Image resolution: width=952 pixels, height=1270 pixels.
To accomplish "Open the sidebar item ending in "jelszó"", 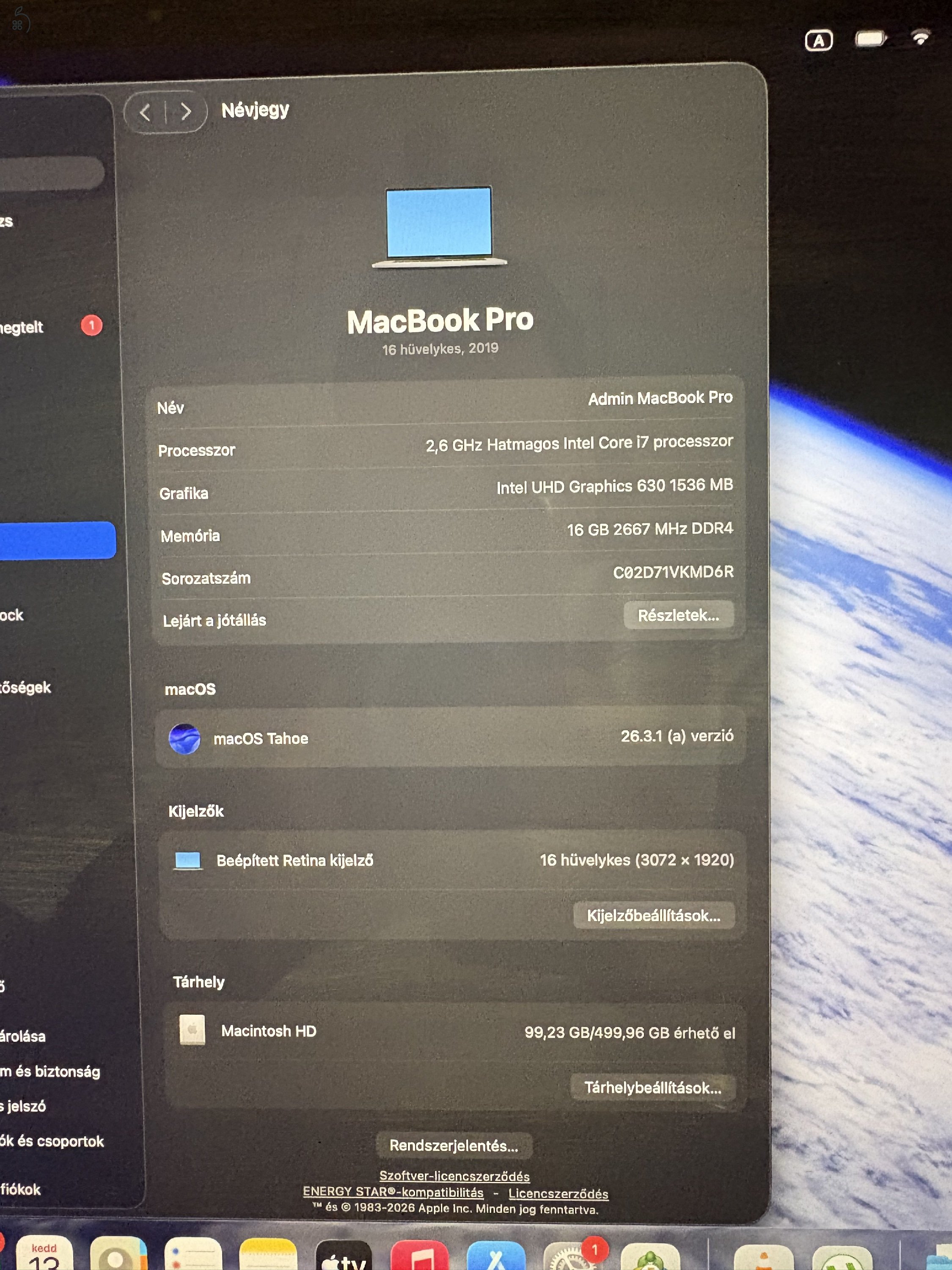I will [23, 1106].
